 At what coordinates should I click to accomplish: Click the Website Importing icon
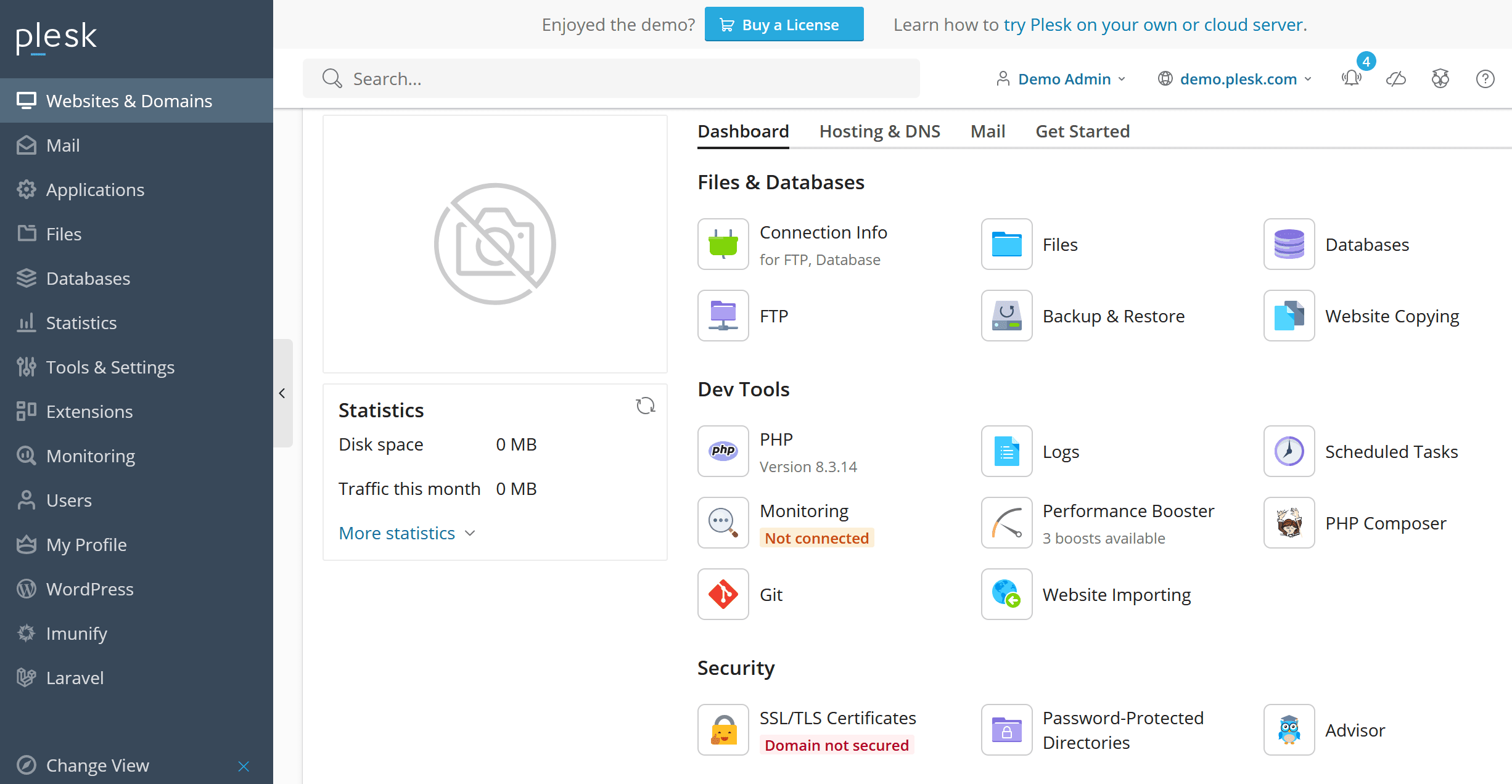coord(1006,594)
